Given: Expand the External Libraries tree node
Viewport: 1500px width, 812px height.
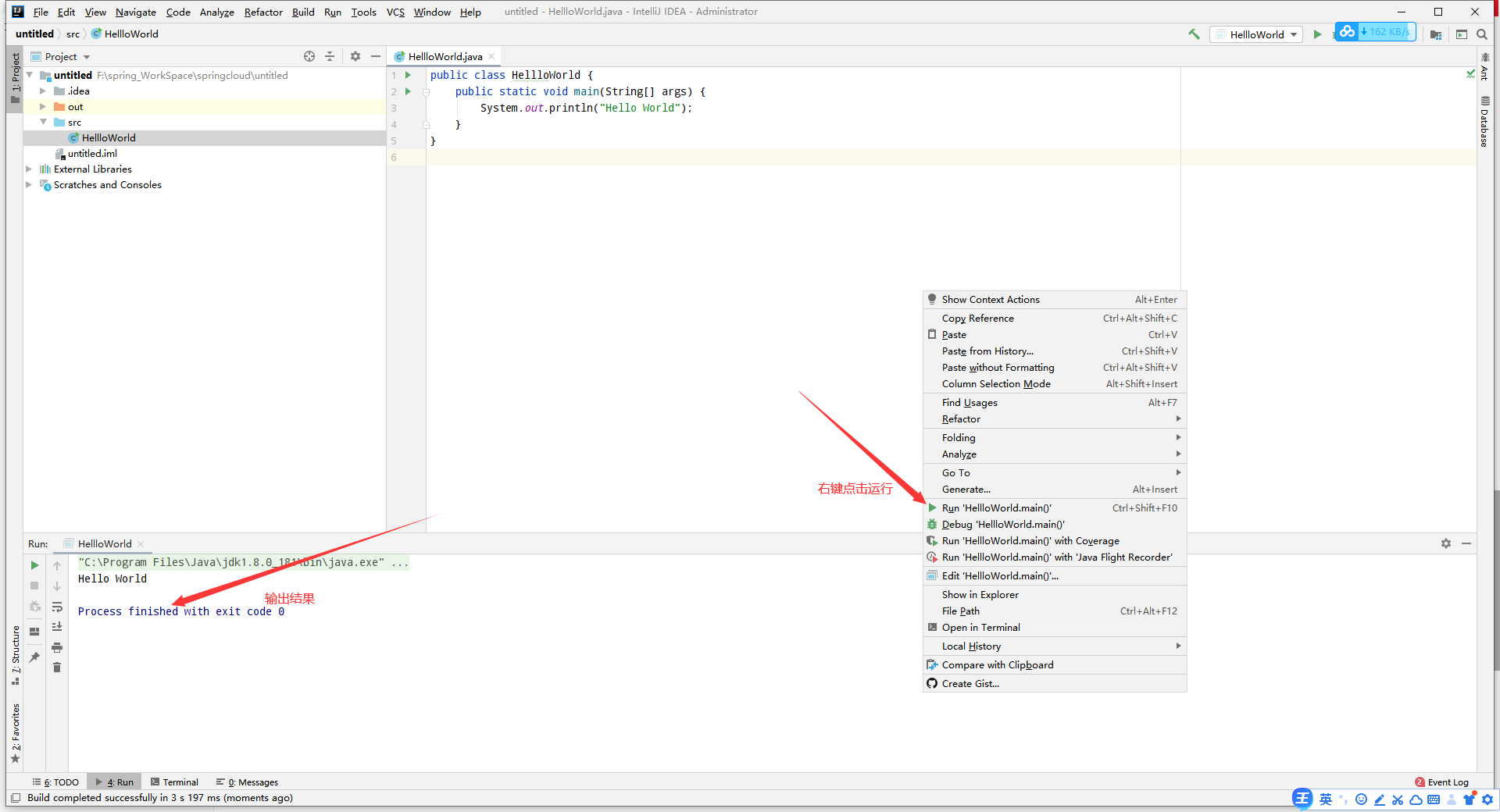Looking at the screenshot, I should coord(30,169).
